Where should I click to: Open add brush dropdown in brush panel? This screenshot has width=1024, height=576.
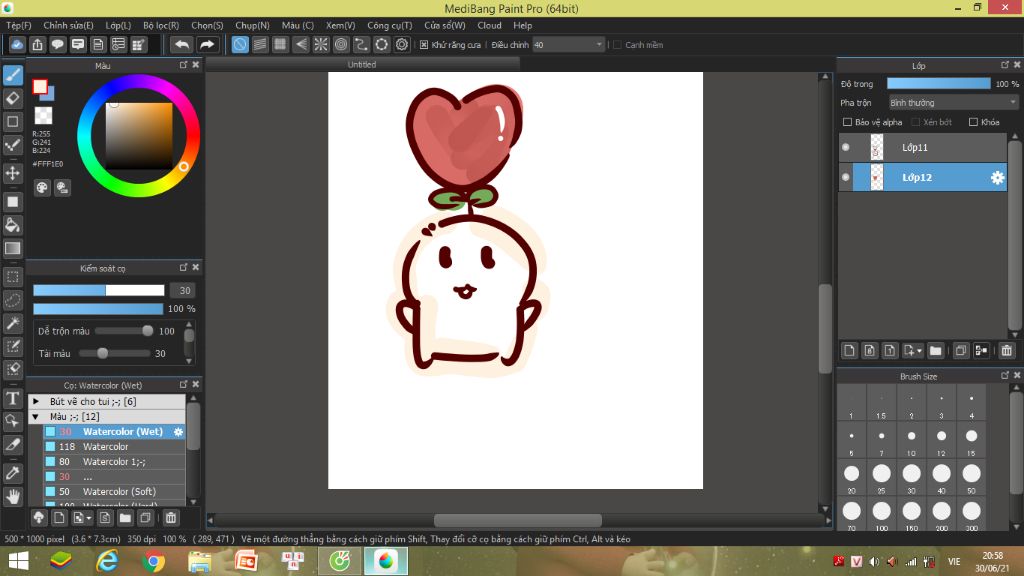point(89,519)
